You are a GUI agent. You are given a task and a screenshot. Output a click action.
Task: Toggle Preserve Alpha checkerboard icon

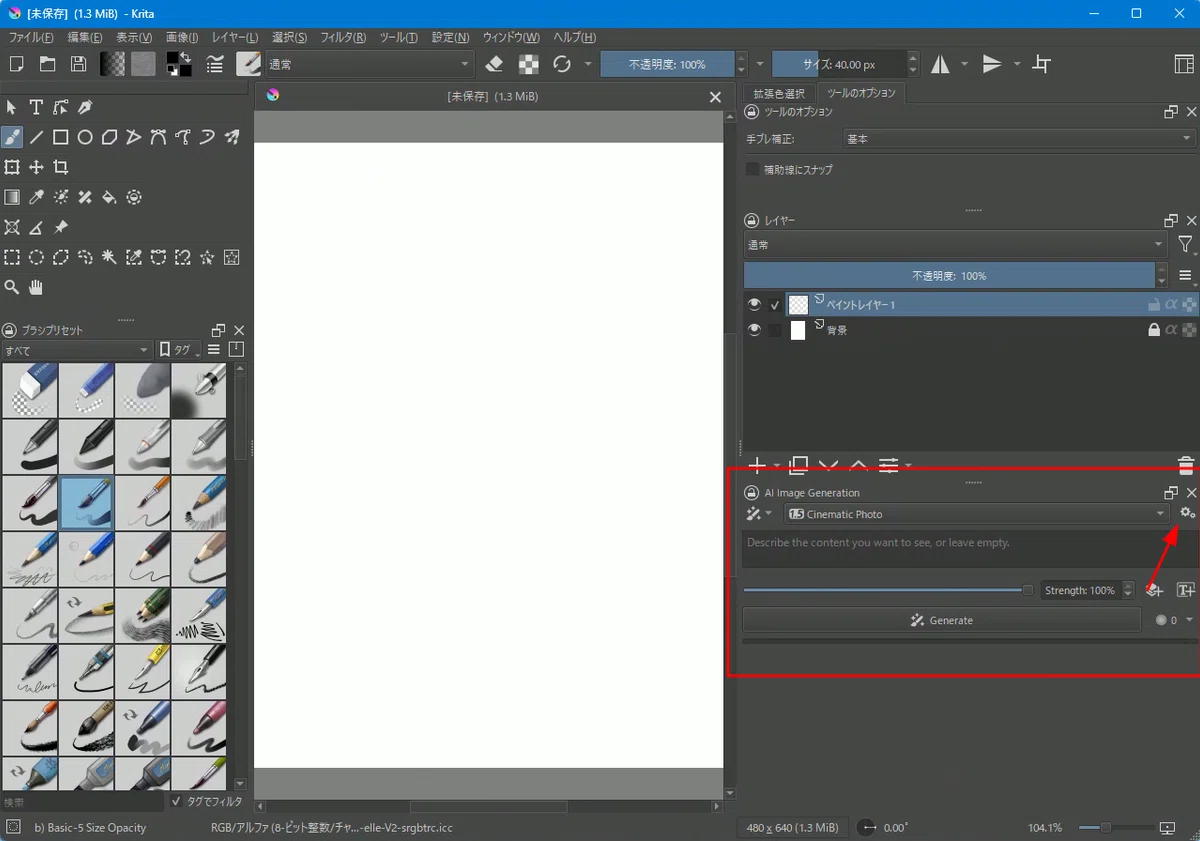tap(528, 64)
